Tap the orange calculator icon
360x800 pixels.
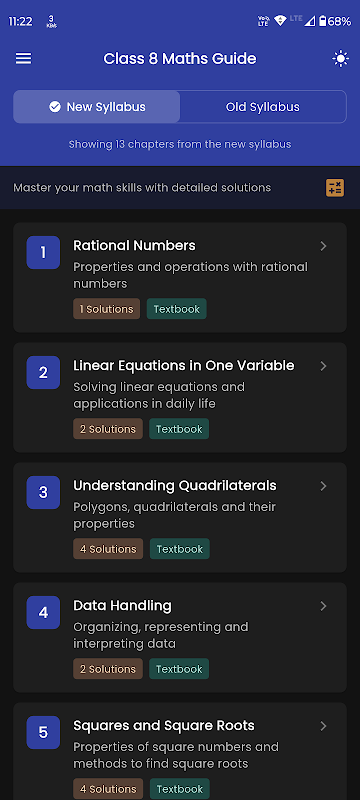coord(335,188)
